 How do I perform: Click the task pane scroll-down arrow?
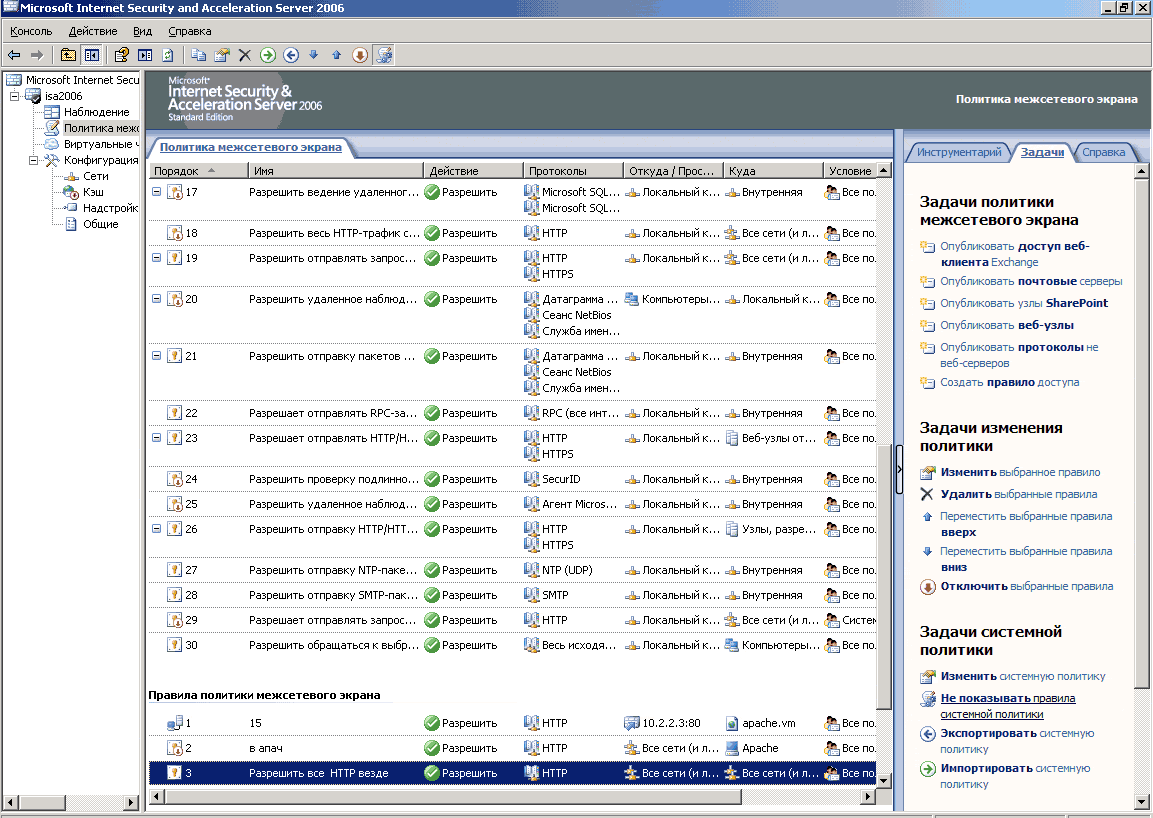click(1141, 803)
